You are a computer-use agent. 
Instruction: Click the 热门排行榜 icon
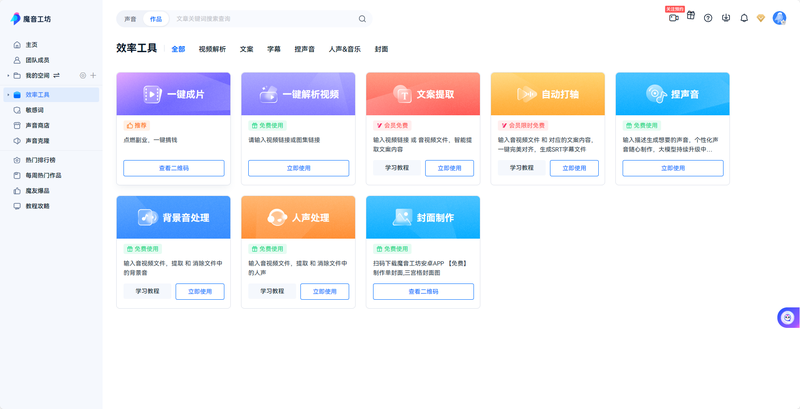(17, 160)
